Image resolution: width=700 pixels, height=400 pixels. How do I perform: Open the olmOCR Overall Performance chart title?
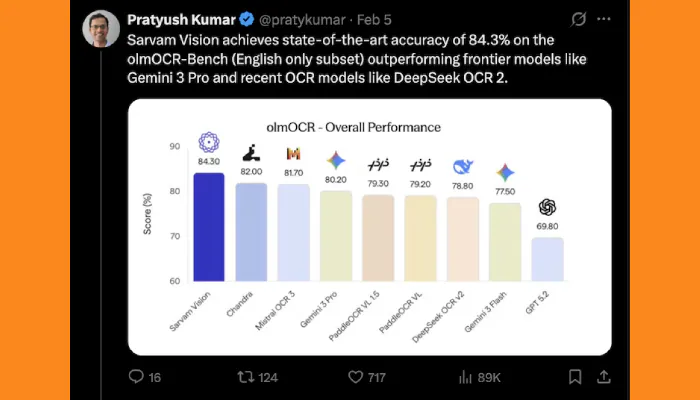369,127
